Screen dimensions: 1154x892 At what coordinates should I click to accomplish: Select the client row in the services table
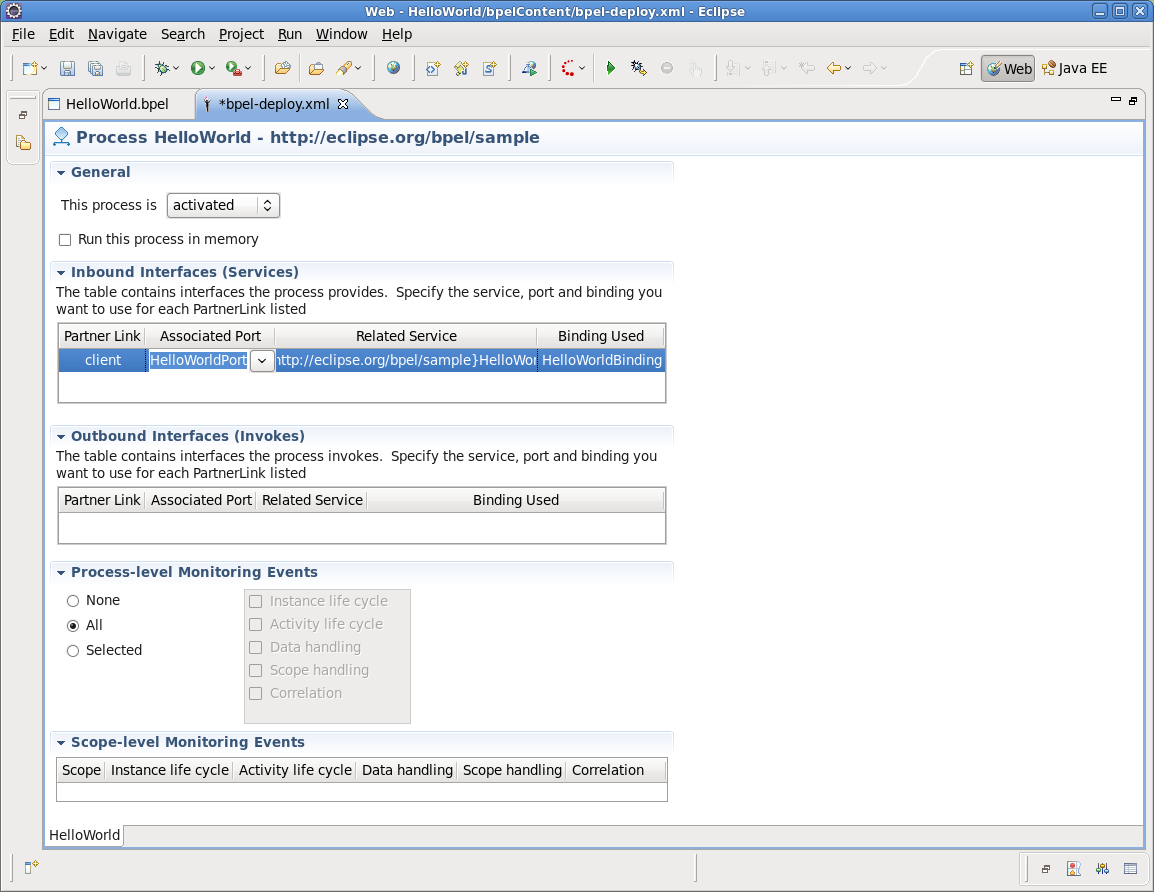[101, 360]
